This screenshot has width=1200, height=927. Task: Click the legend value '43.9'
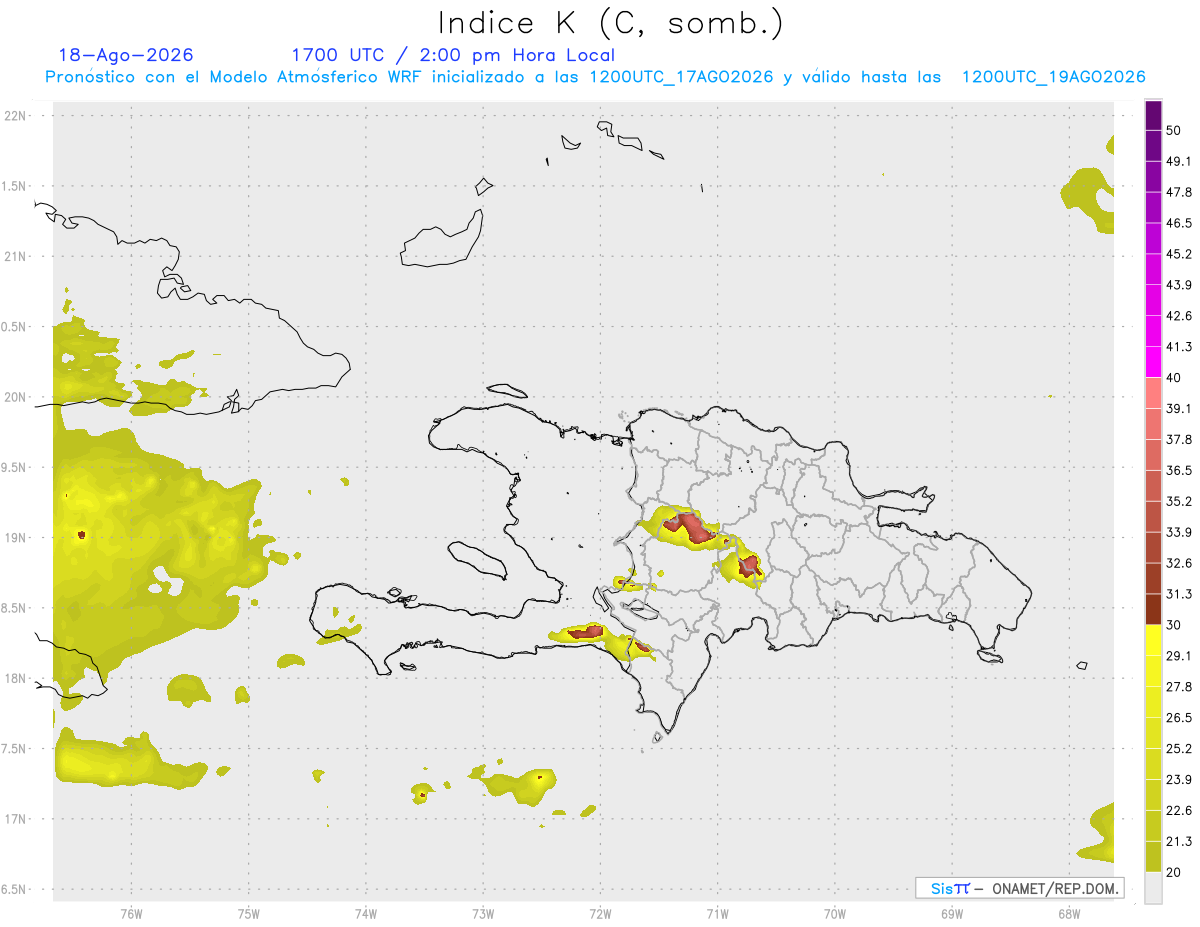coord(1179,285)
